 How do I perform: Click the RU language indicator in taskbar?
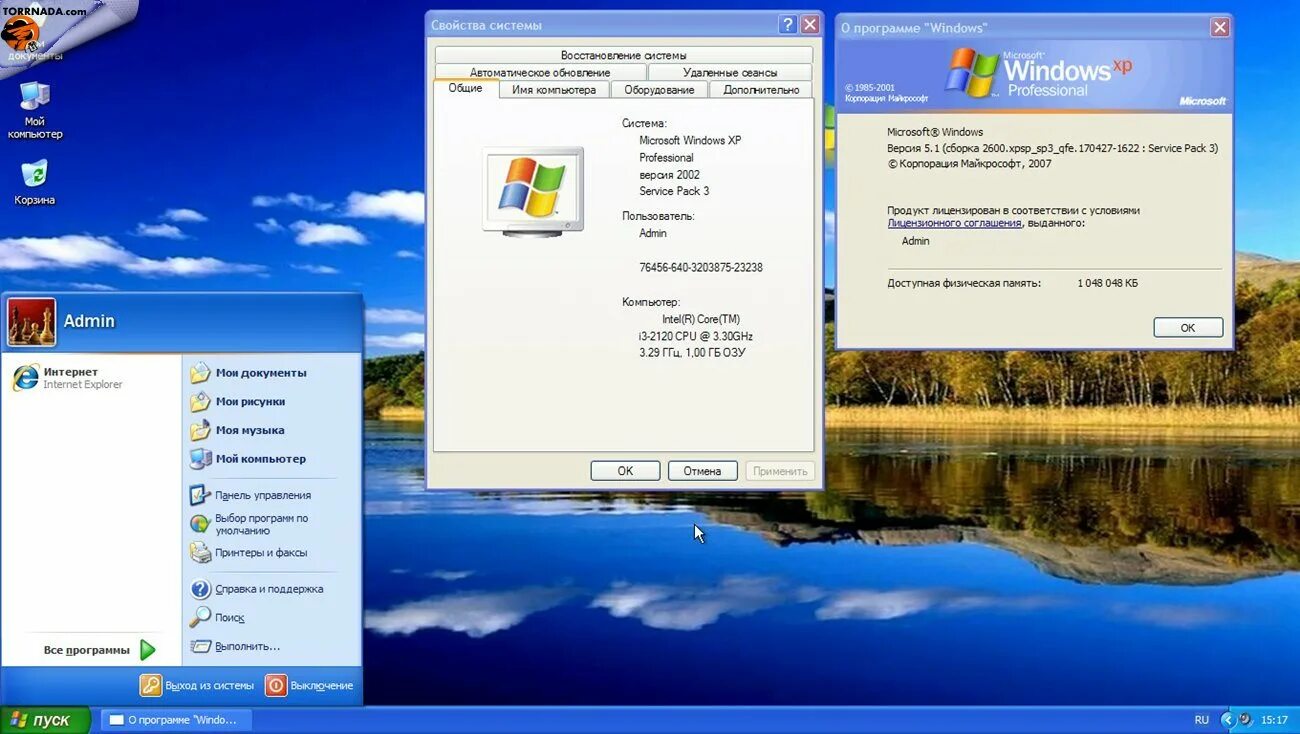[1201, 719]
